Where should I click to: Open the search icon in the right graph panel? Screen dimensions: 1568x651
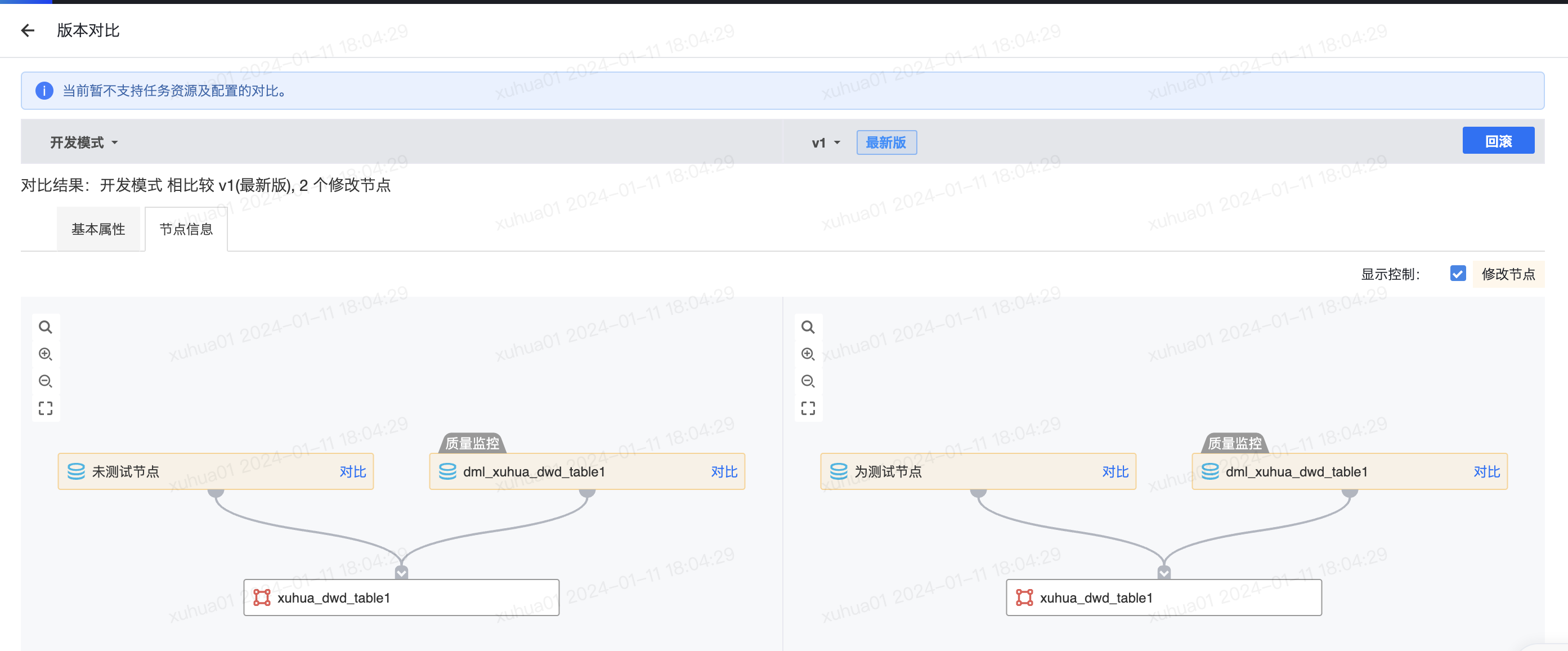click(x=808, y=327)
